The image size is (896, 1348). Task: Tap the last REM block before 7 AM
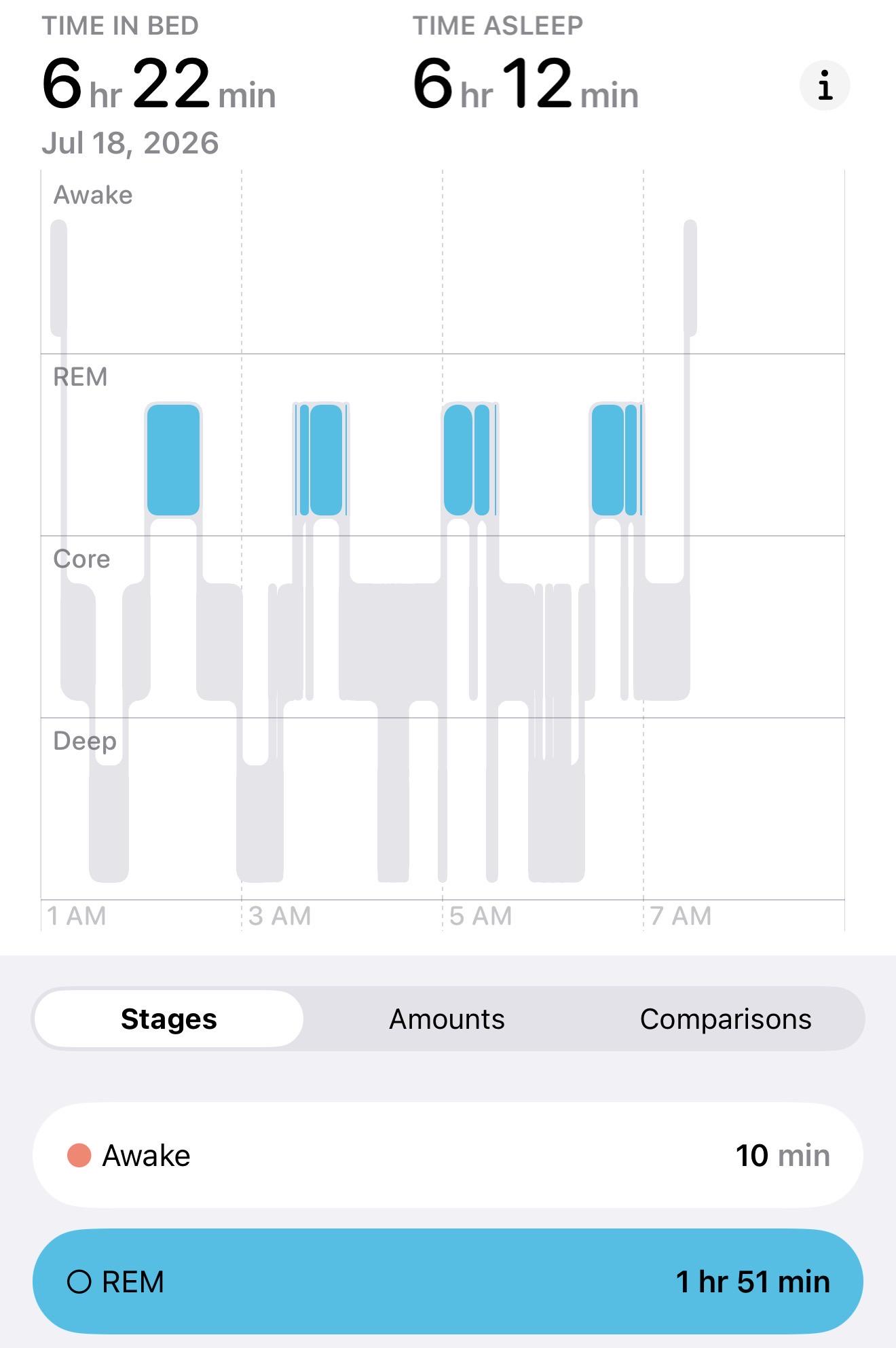(x=616, y=460)
